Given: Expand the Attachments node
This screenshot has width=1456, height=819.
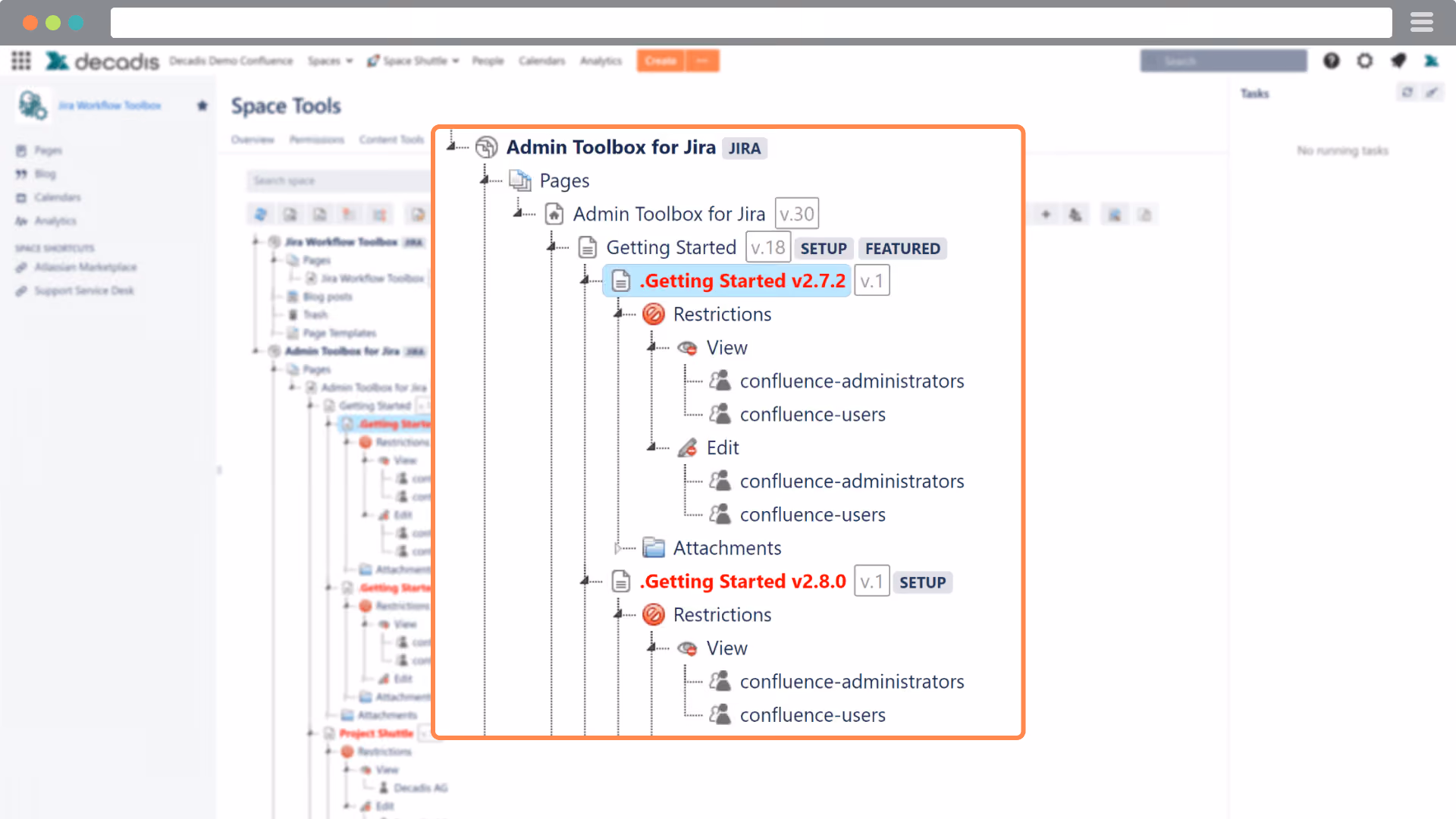Looking at the screenshot, I should pyautogui.click(x=618, y=548).
